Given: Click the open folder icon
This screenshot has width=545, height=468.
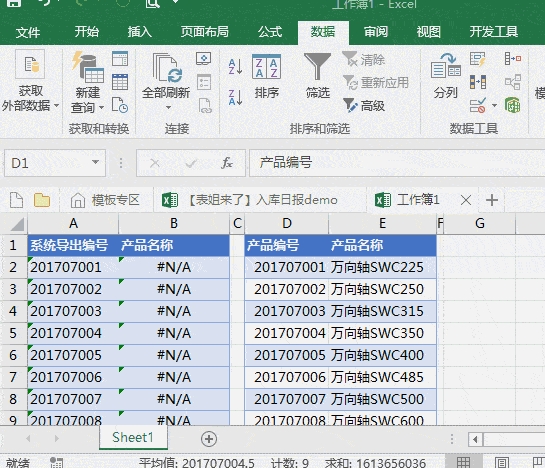Looking at the screenshot, I should click(42, 200).
